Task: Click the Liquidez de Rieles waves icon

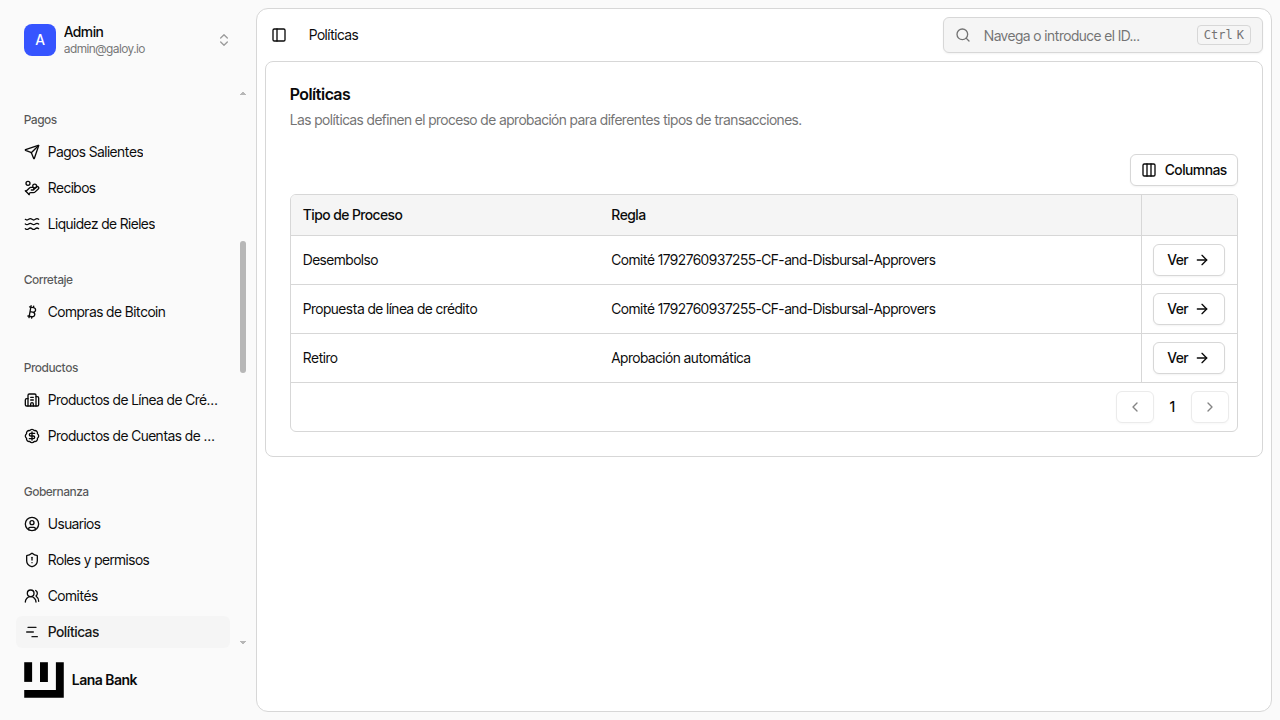Action: pyautogui.click(x=31, y=224)
